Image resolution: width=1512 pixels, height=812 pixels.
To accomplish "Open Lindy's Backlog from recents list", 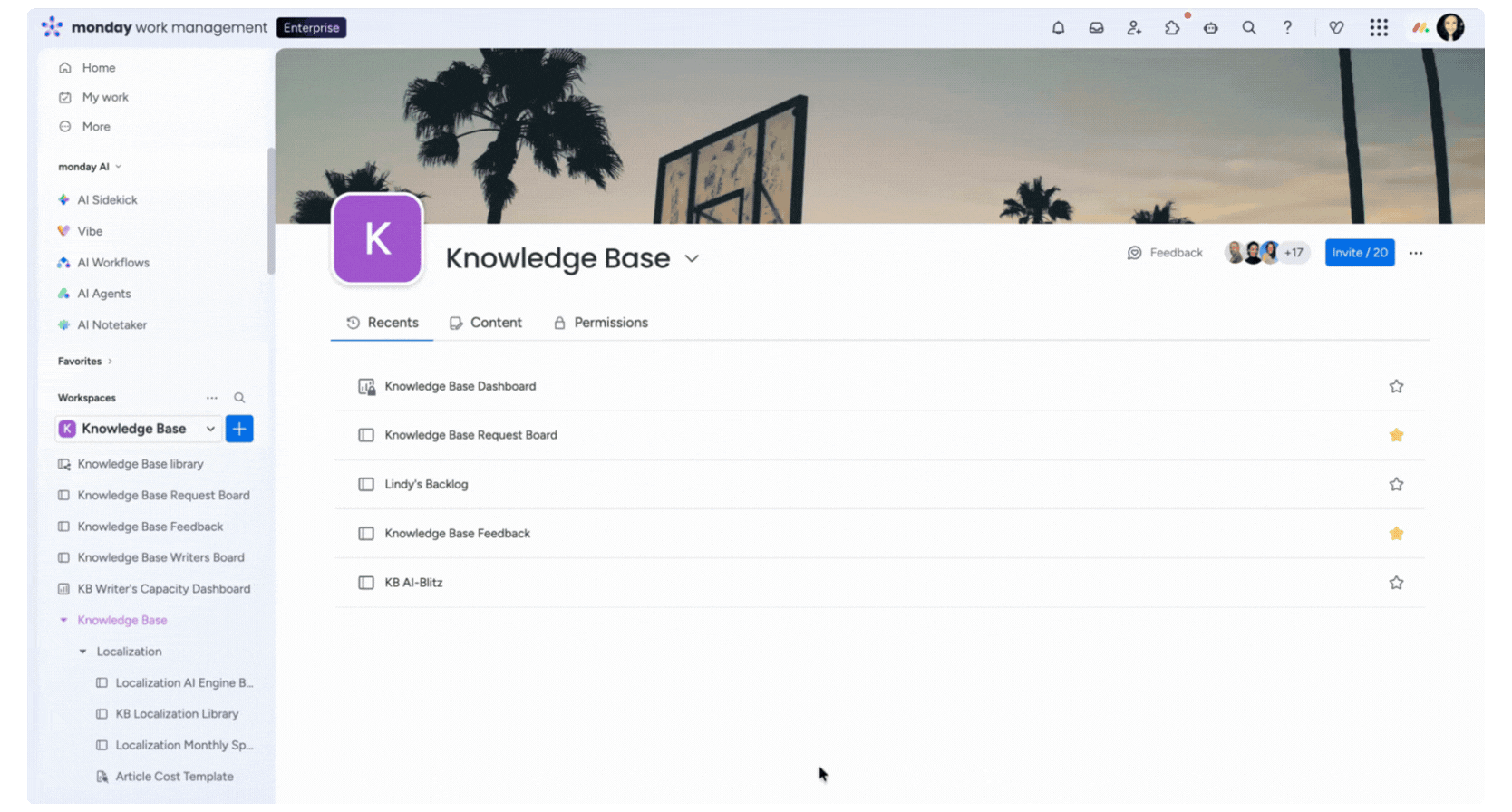I will 426,484.
